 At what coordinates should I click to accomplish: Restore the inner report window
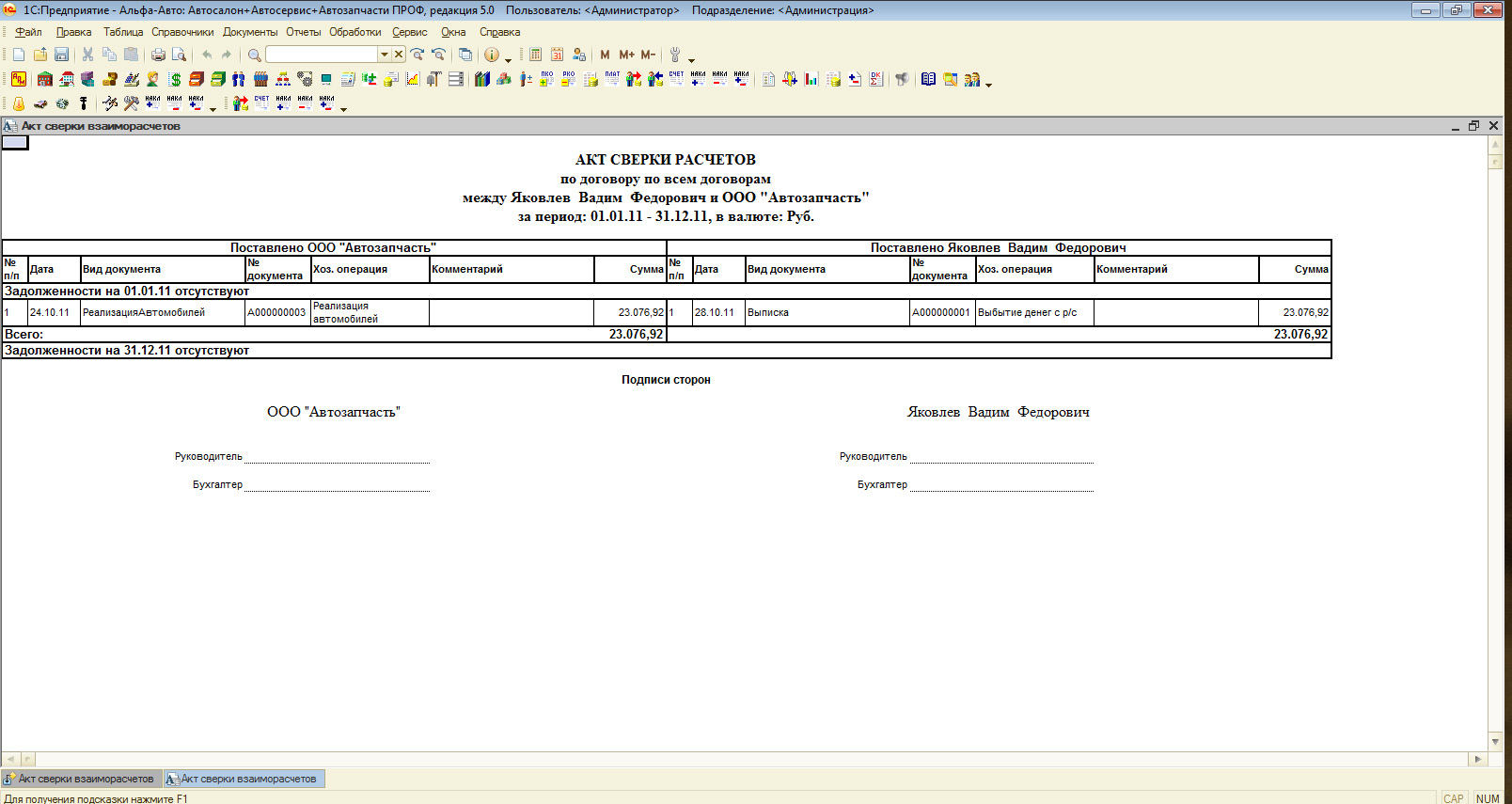coord(1474,126)
